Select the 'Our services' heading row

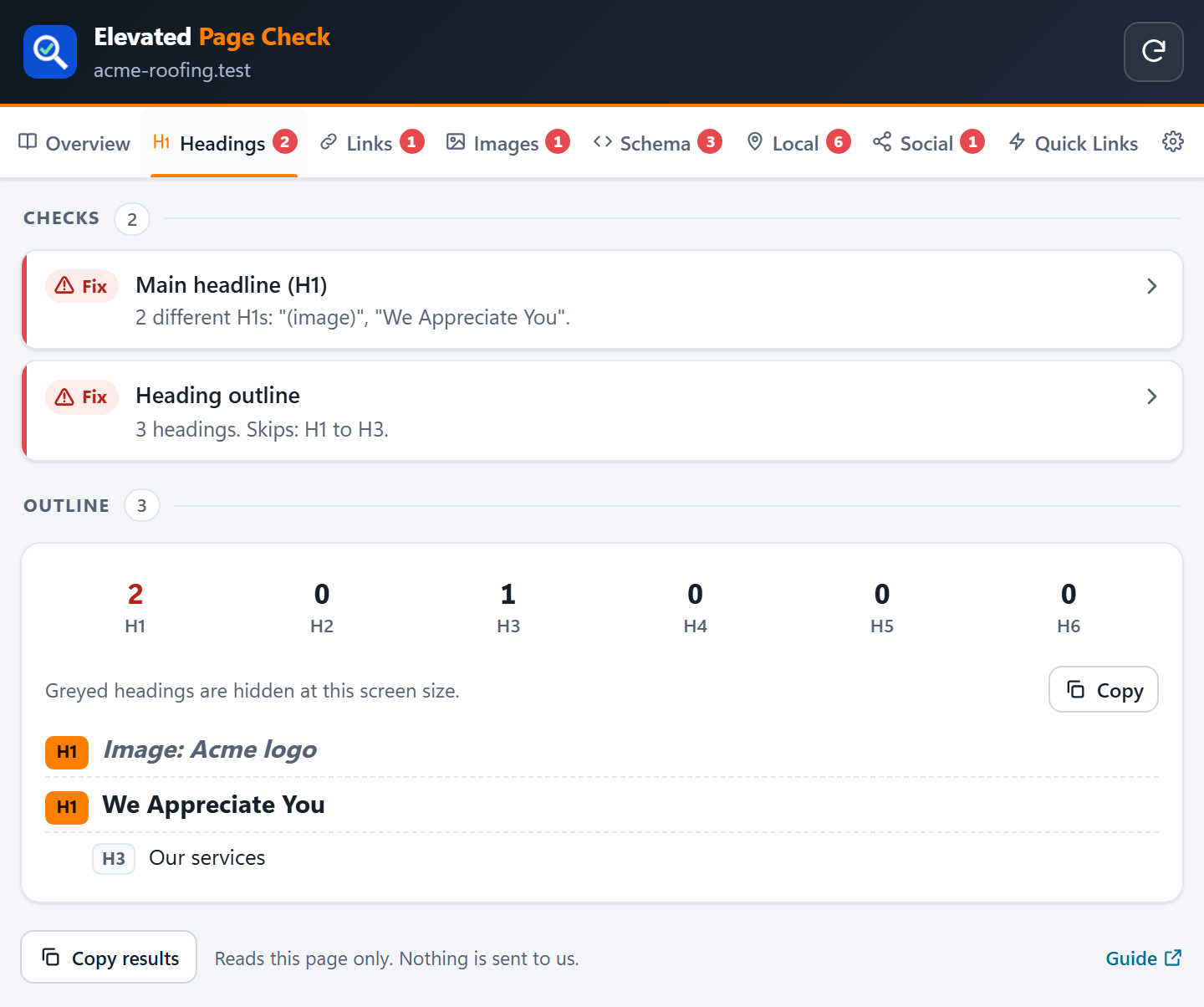pos(602,858)
